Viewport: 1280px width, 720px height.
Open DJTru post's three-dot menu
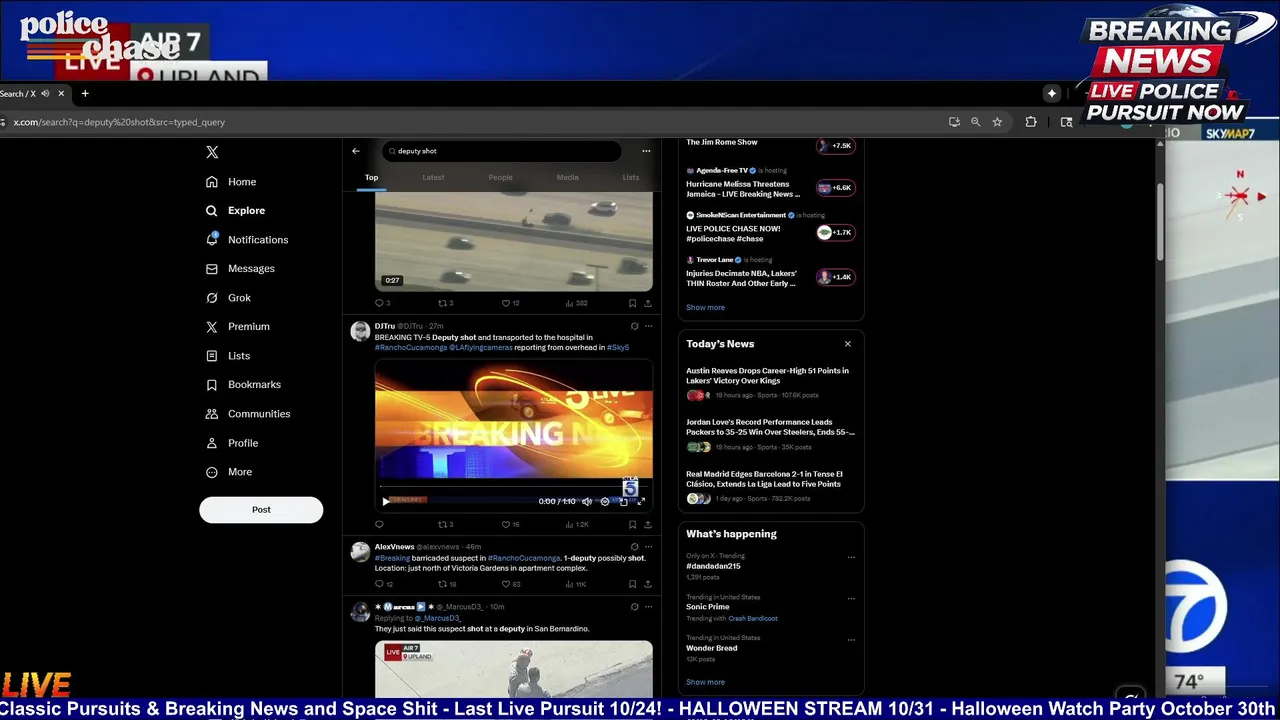click(648, 326)
